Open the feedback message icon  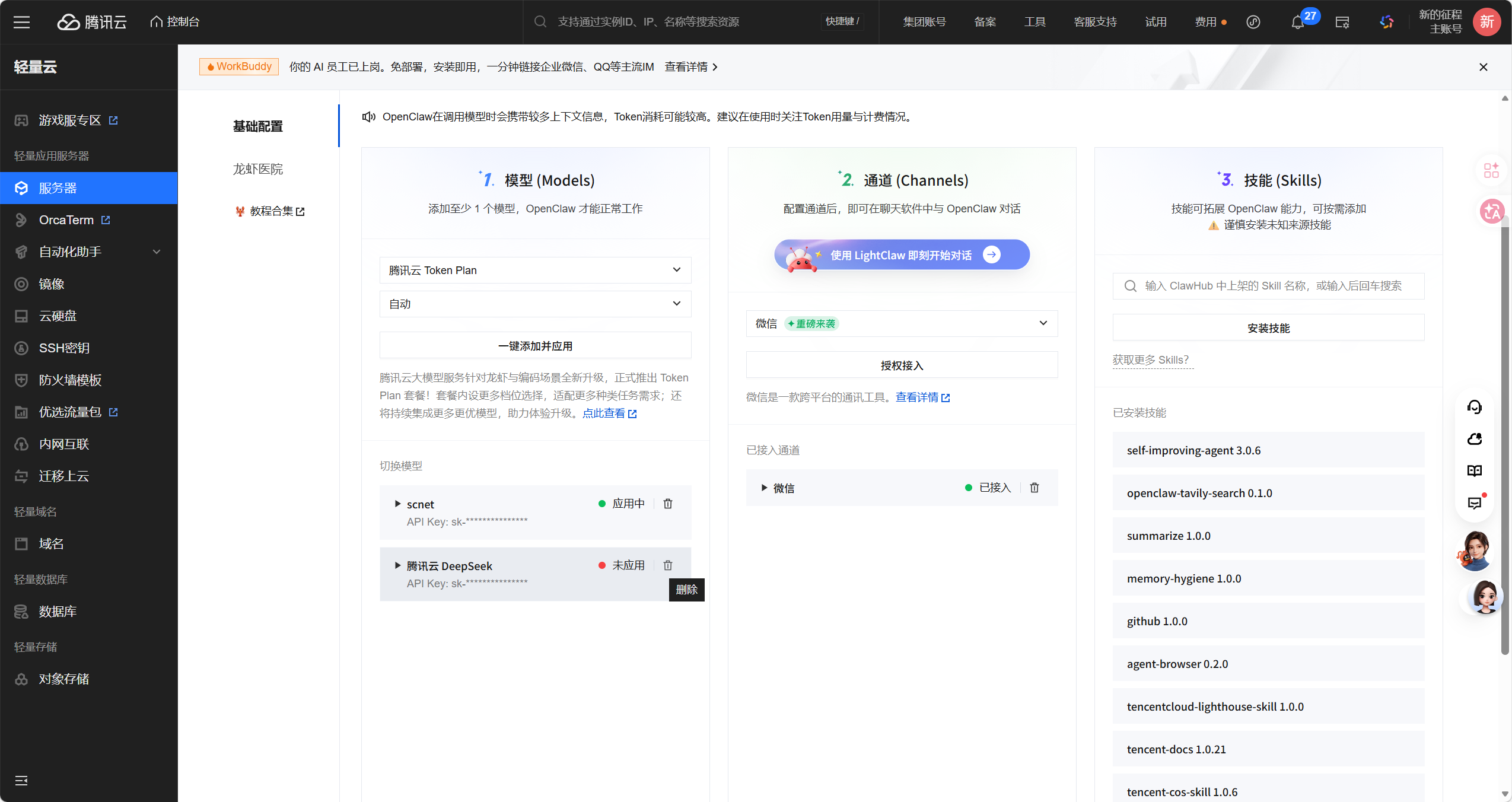tap(1474, 503)
